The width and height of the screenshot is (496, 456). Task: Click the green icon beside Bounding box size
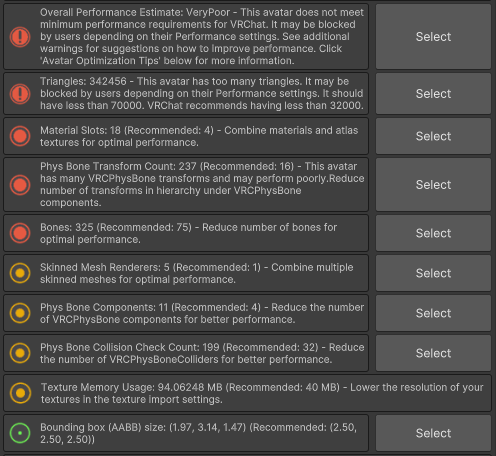click(20, 433)
